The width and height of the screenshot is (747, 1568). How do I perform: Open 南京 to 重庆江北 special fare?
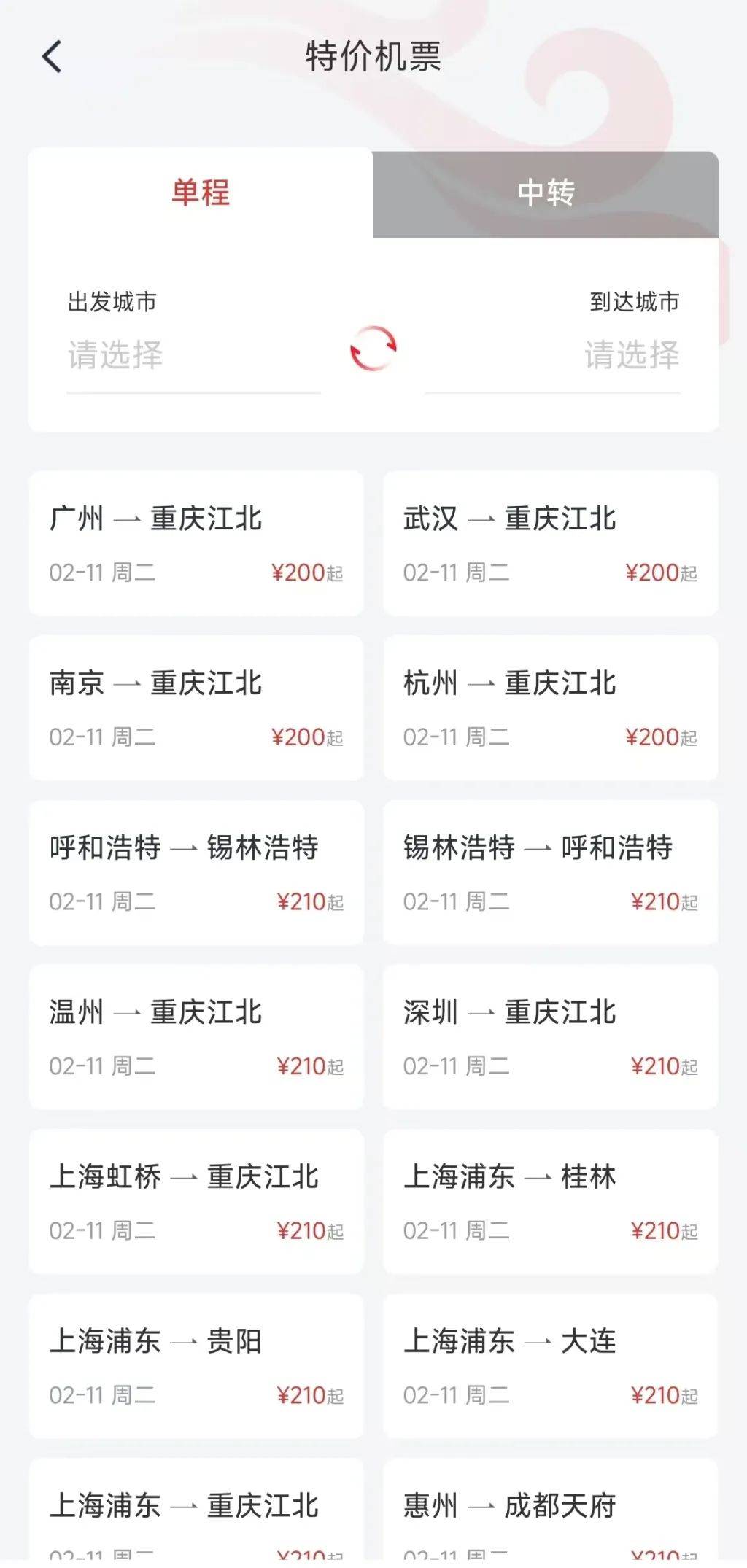click(x=196, y=708)
